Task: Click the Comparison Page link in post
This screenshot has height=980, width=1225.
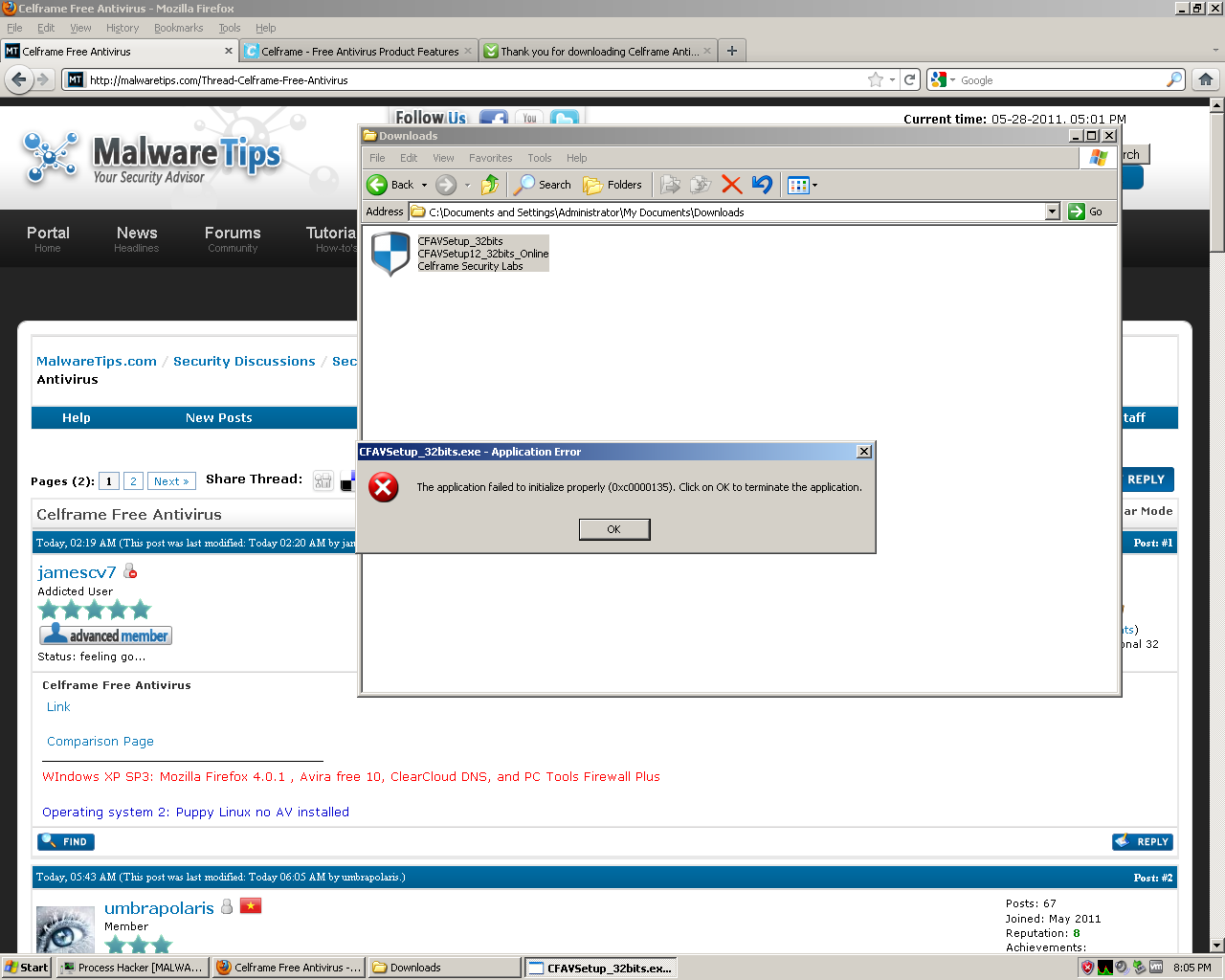Action: [100, 742]
